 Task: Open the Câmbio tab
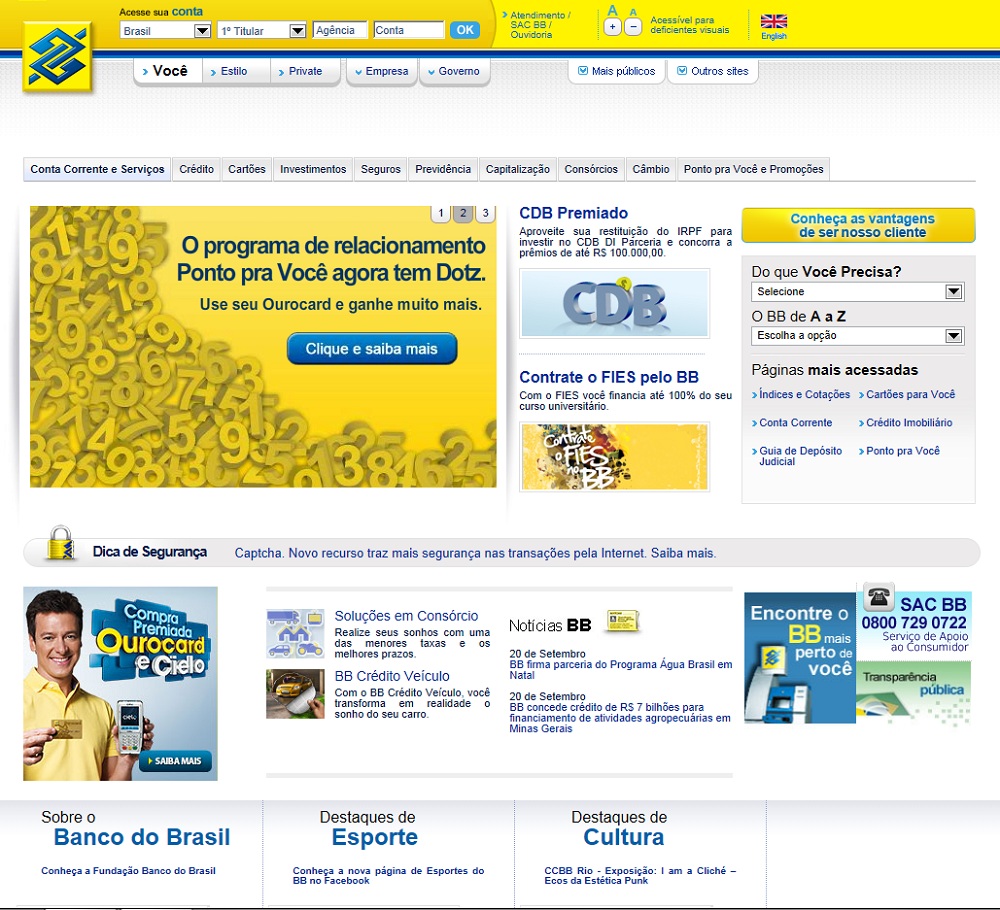[x=651, y=169]
